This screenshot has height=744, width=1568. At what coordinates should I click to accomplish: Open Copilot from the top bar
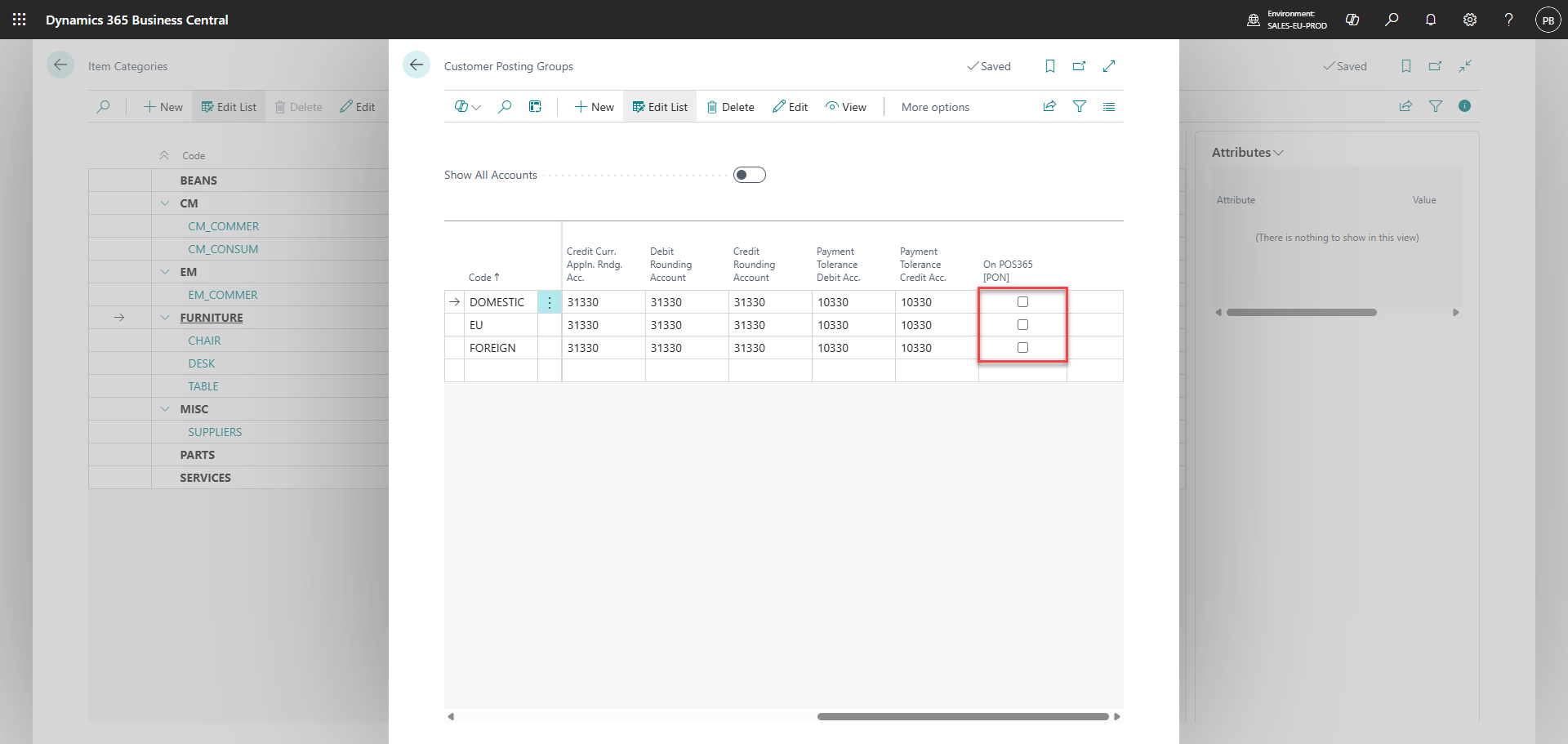click(x=1352, y=20)
